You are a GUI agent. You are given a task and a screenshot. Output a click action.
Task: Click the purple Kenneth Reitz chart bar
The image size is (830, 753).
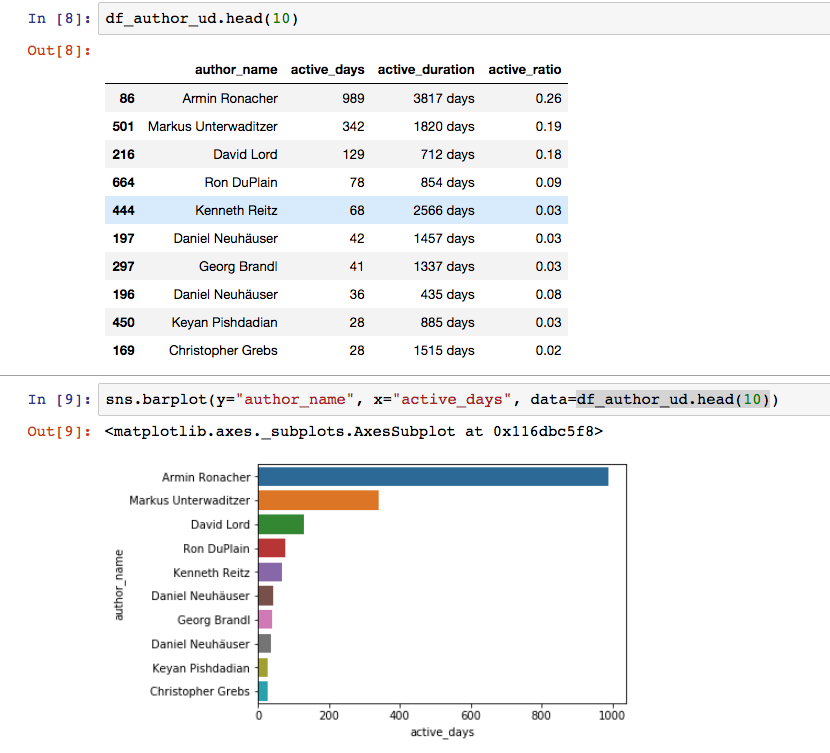pyautogui.click(x=270, y=572)
